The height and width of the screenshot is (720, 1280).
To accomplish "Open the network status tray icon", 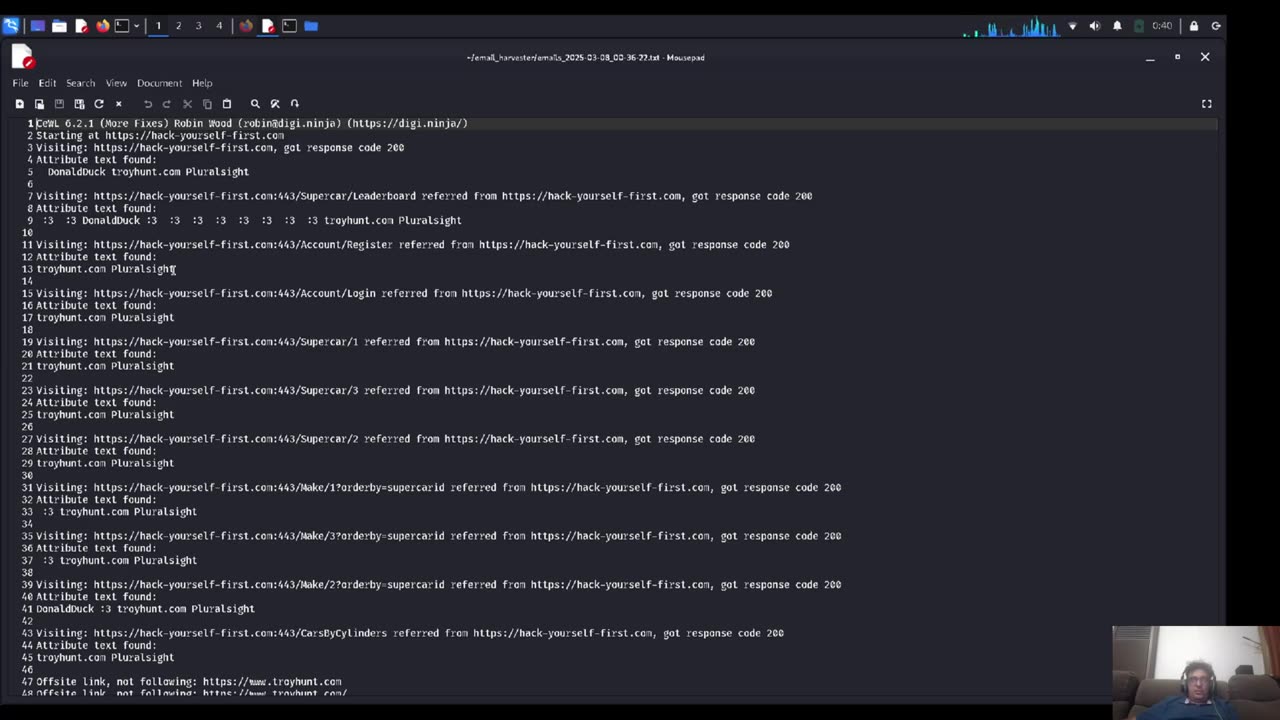I will point(1073,26).
